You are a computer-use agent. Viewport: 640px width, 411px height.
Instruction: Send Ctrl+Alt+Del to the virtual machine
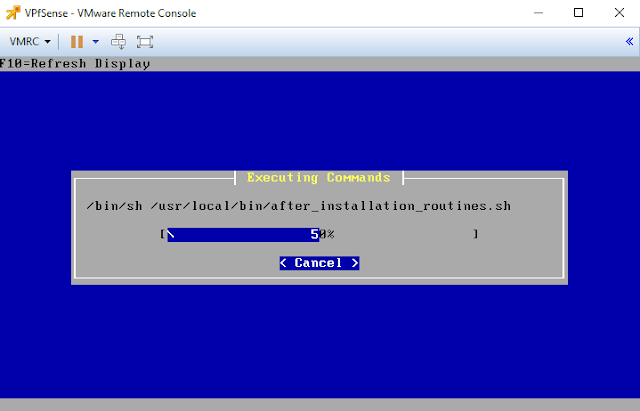click(x=118, y=42)
